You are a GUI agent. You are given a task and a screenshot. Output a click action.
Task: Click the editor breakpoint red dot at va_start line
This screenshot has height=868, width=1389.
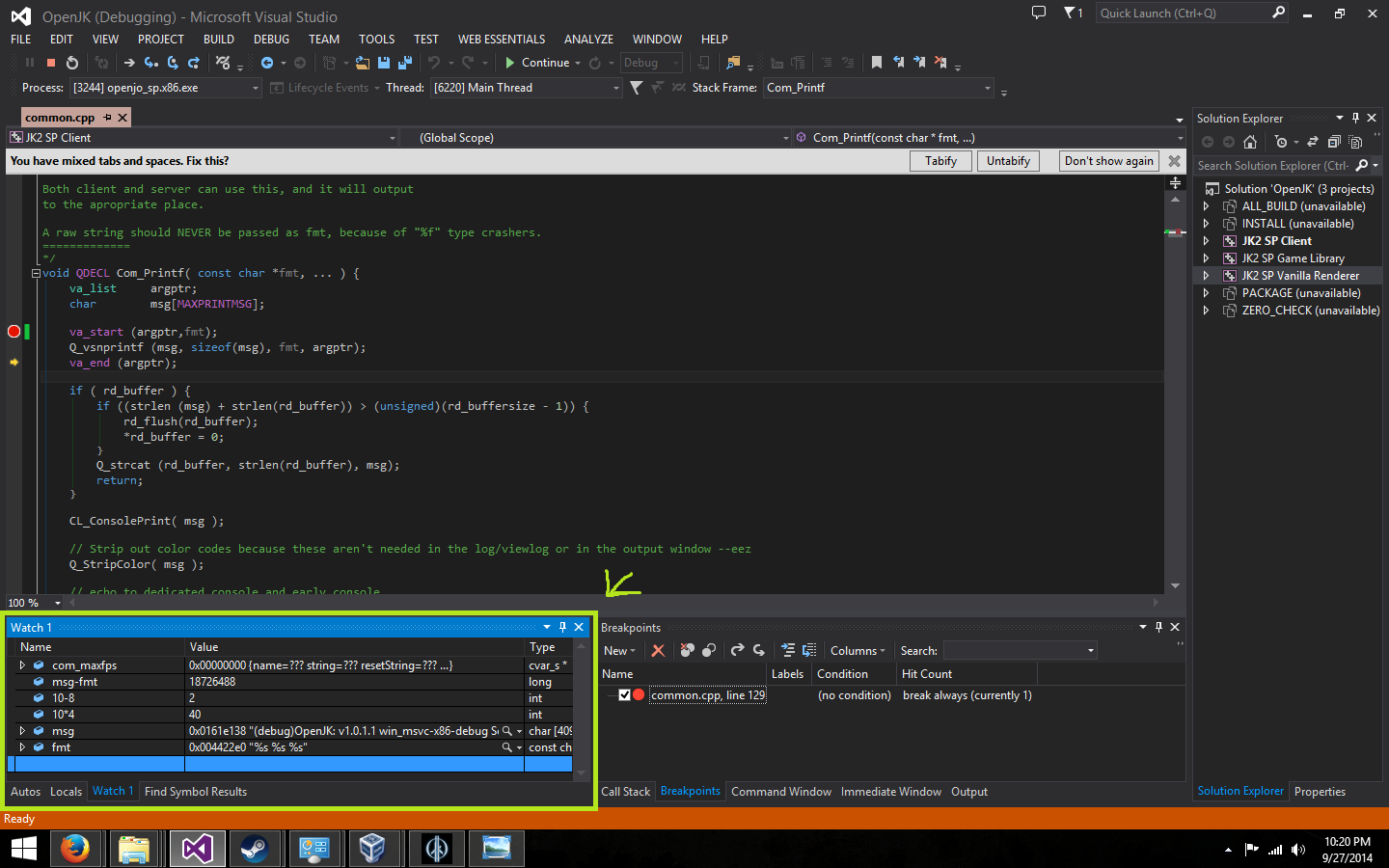14,332
